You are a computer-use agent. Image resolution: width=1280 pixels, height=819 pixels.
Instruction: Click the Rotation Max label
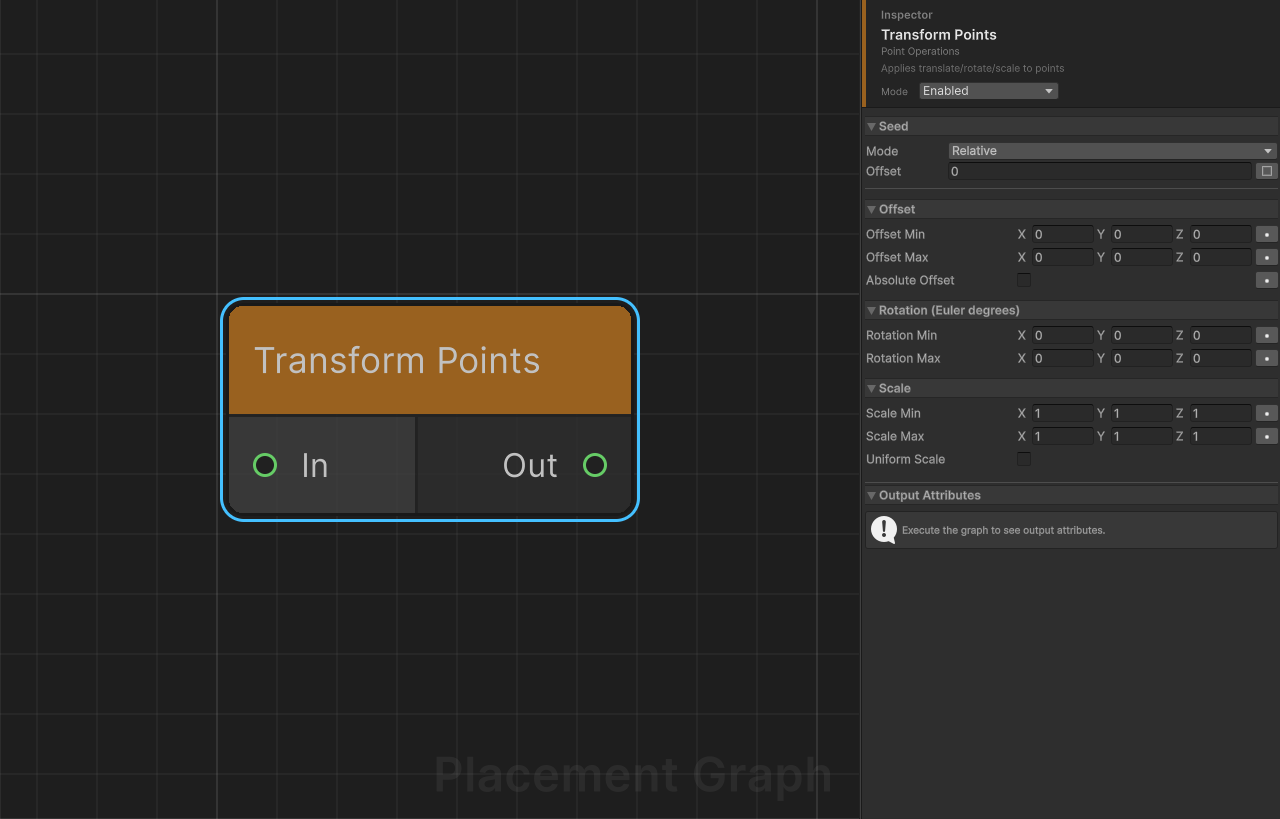(904, 358)
